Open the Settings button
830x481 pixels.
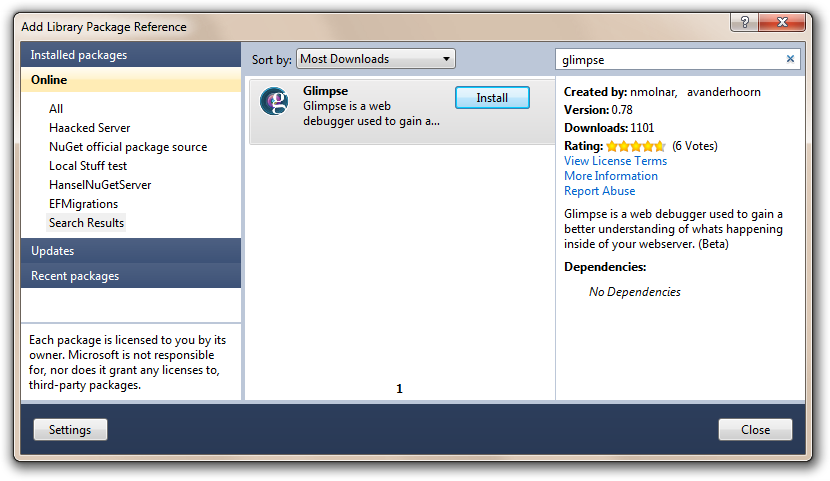click(x=70, y=430)
